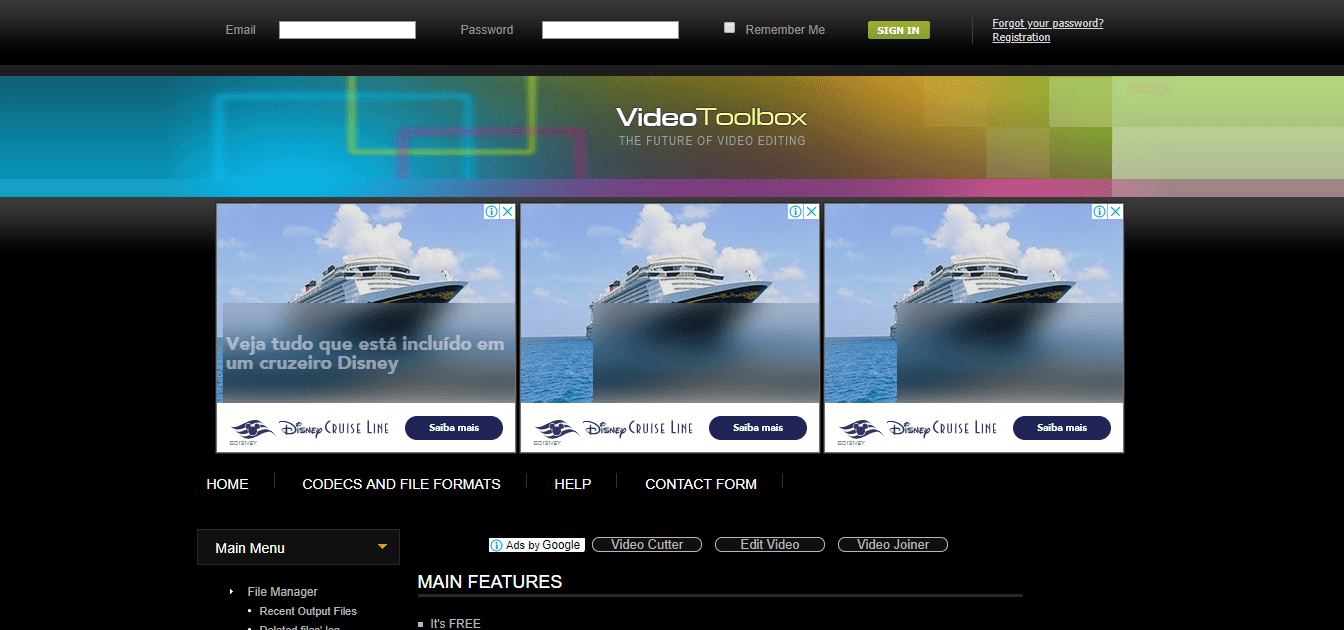Open the Edit Video ad link
Screen dimensions: 1344x630
tap(770, 545)
